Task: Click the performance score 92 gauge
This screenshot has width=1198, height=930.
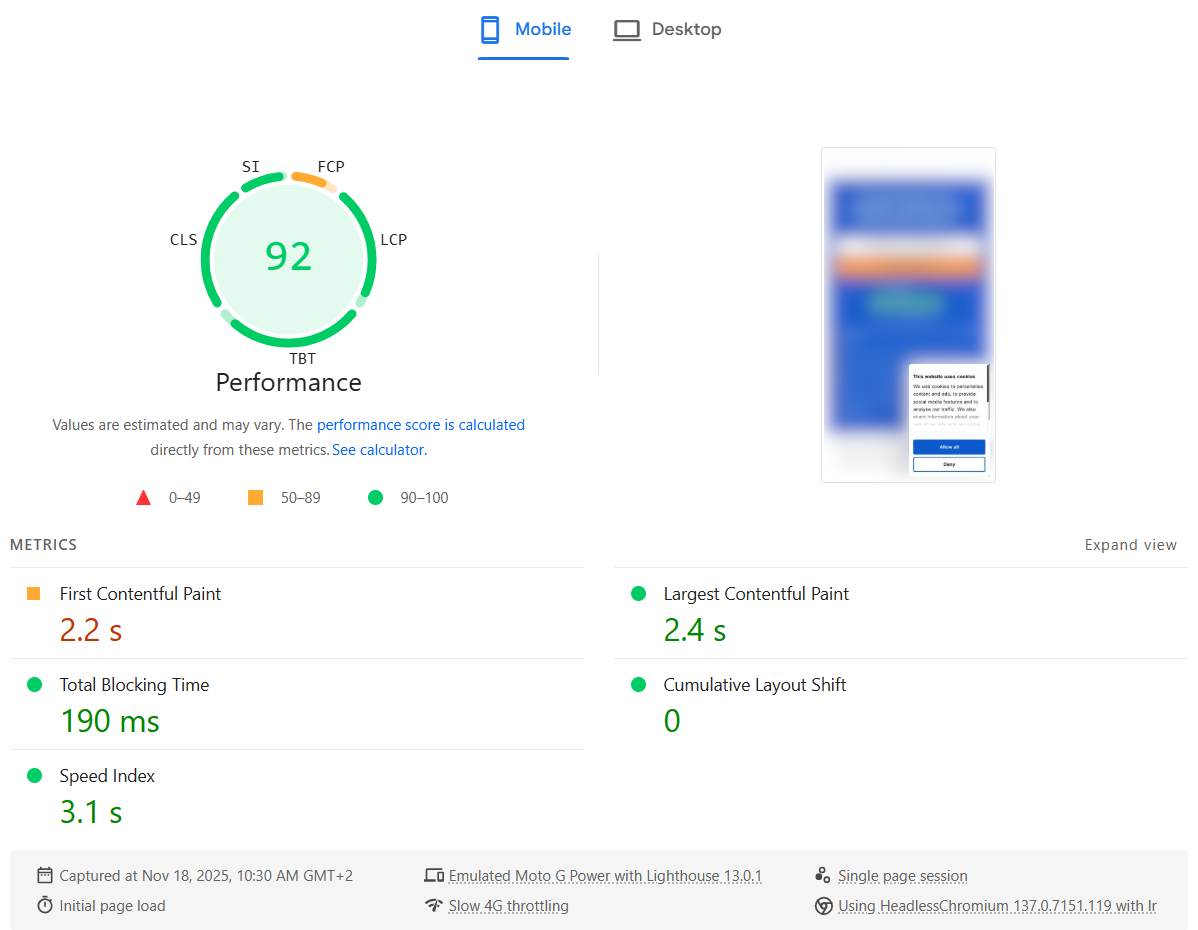Action: pyautogui.click(x=289, y=256)
